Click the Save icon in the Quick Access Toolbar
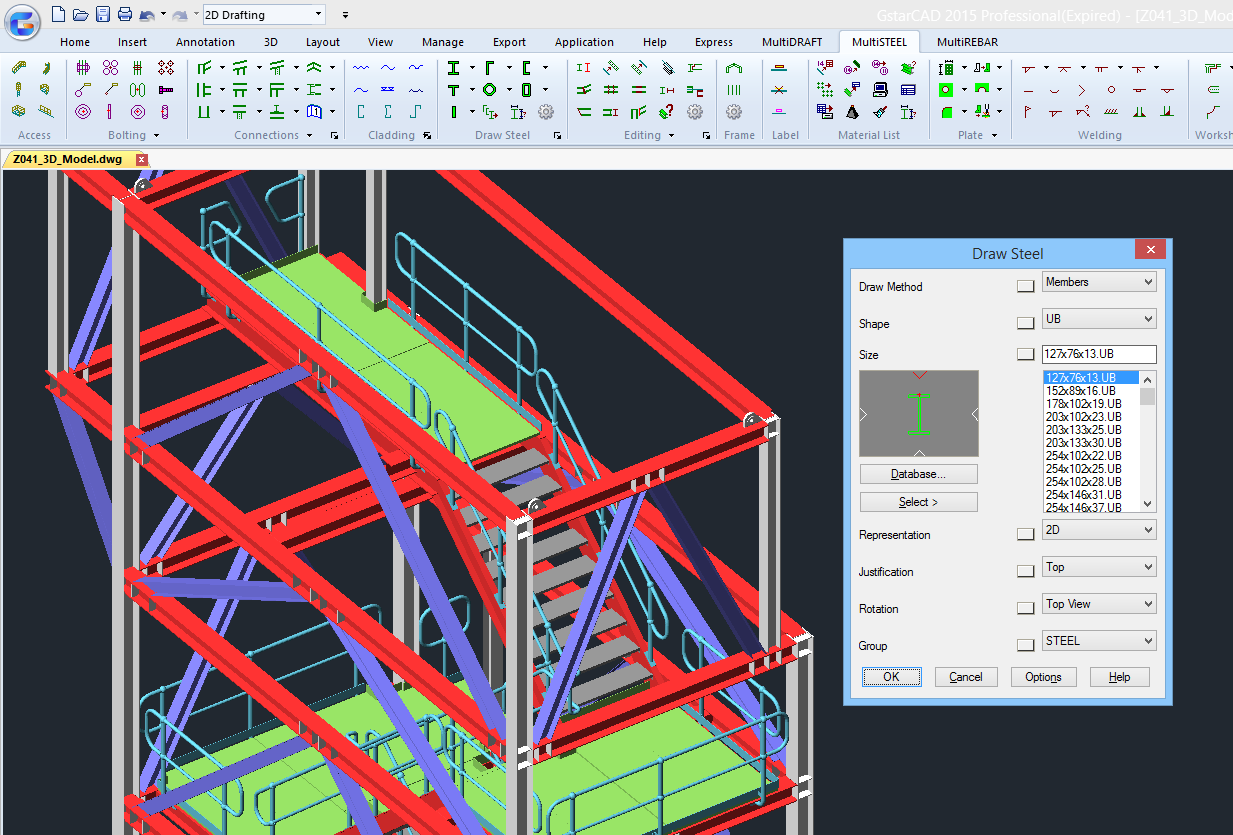 point(103,14)
